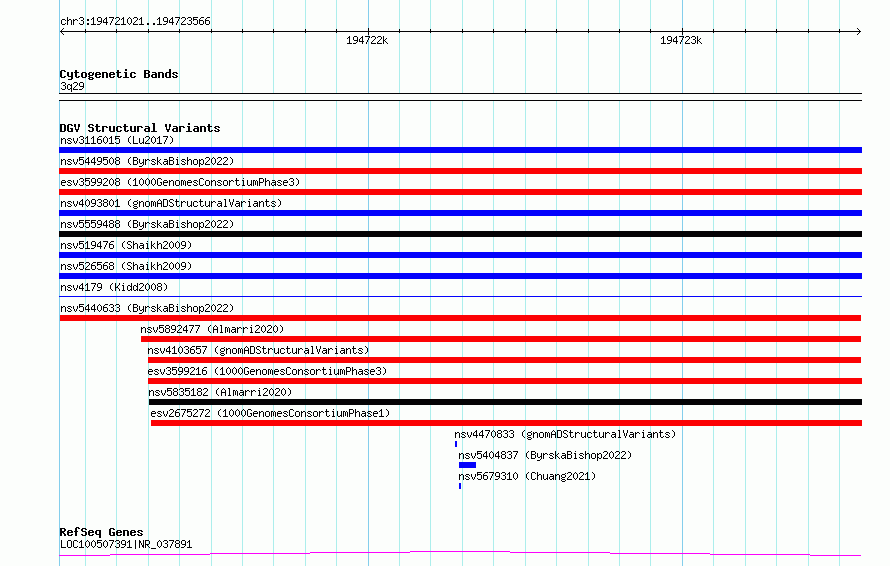This screenshot has width=890, height=566.
Task: Click the ruler's right arrow end
Action: click(858, 32)
